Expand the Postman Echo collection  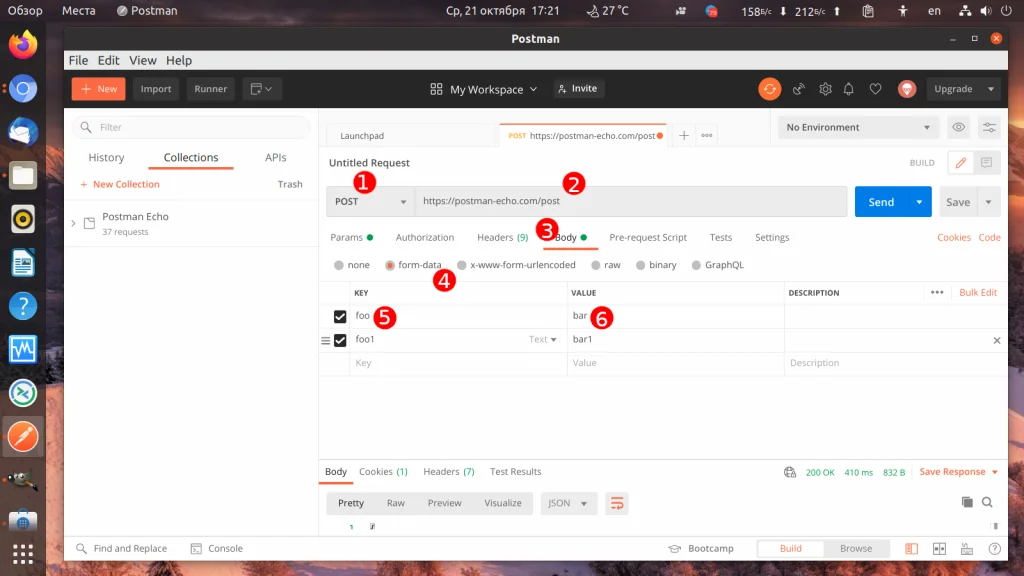[73, 223]
